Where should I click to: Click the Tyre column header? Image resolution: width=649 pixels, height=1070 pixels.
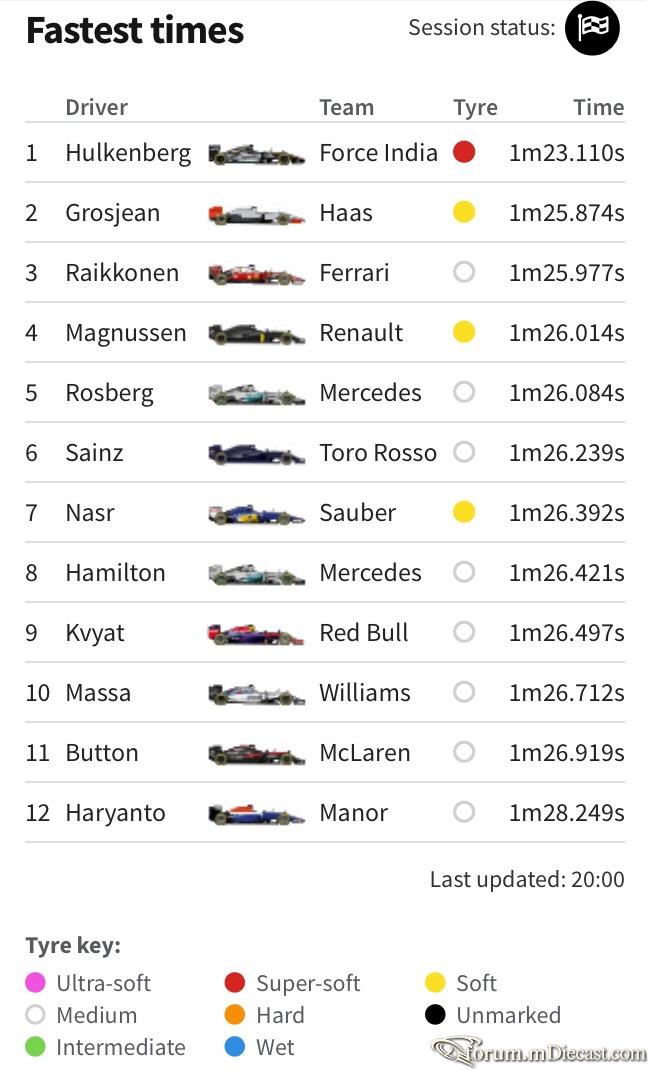(x=476, y=108)
